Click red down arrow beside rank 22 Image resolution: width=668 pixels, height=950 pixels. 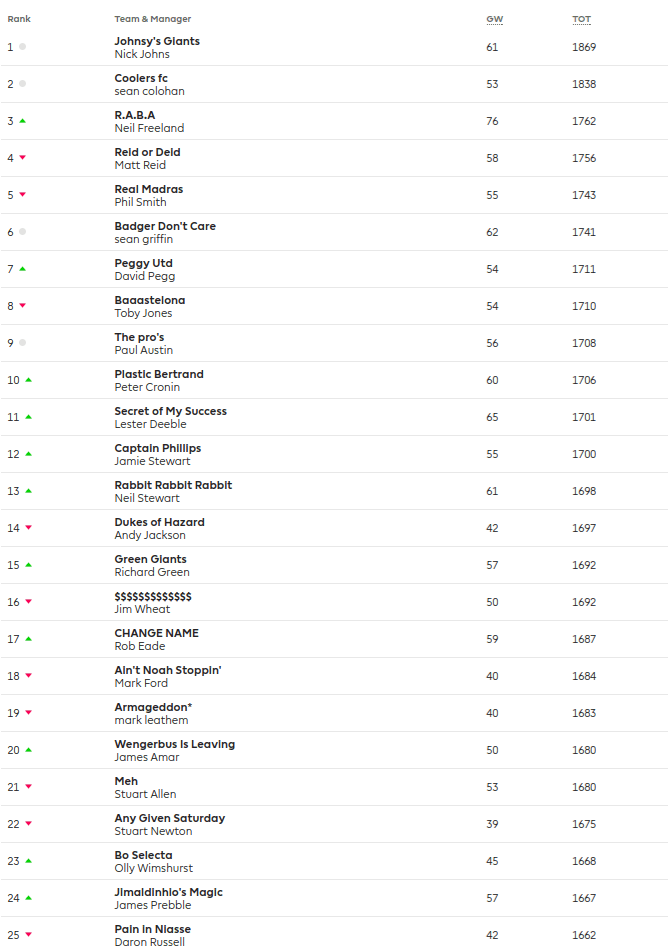pyautogui.click(x=28, y=824)
